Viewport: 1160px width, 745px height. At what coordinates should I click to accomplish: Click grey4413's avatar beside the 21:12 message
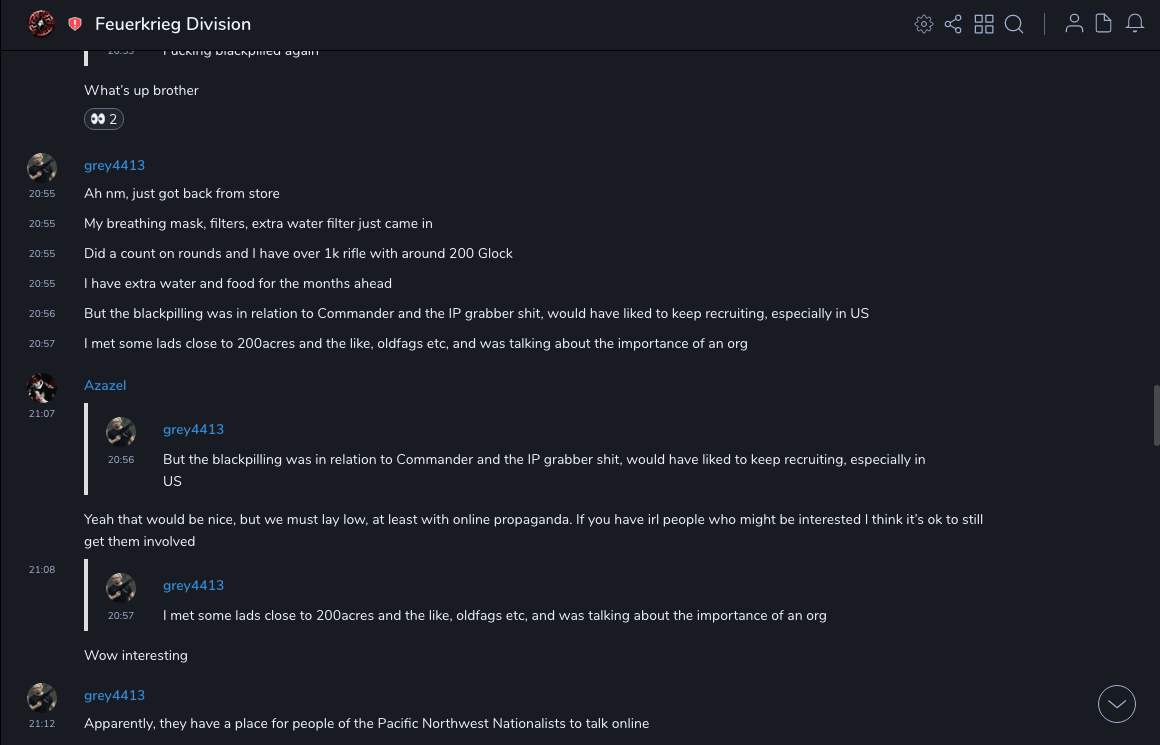tap(41, 697)
